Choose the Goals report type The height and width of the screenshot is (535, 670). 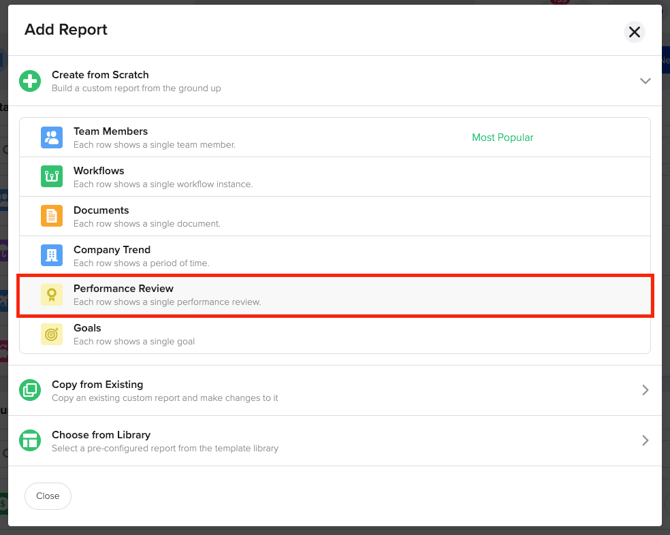tap(87, 328)
